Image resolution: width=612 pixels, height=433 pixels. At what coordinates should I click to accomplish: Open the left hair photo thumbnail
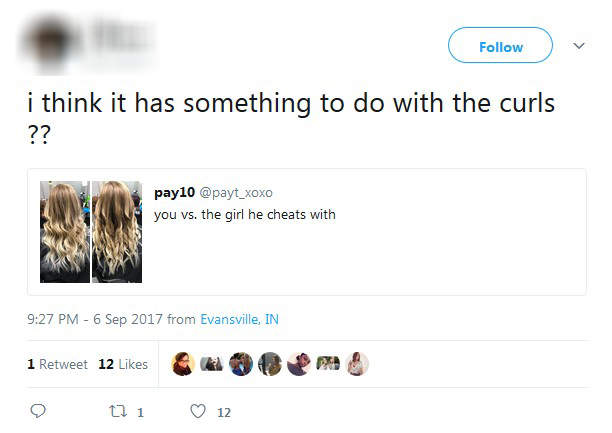(65, 231)
